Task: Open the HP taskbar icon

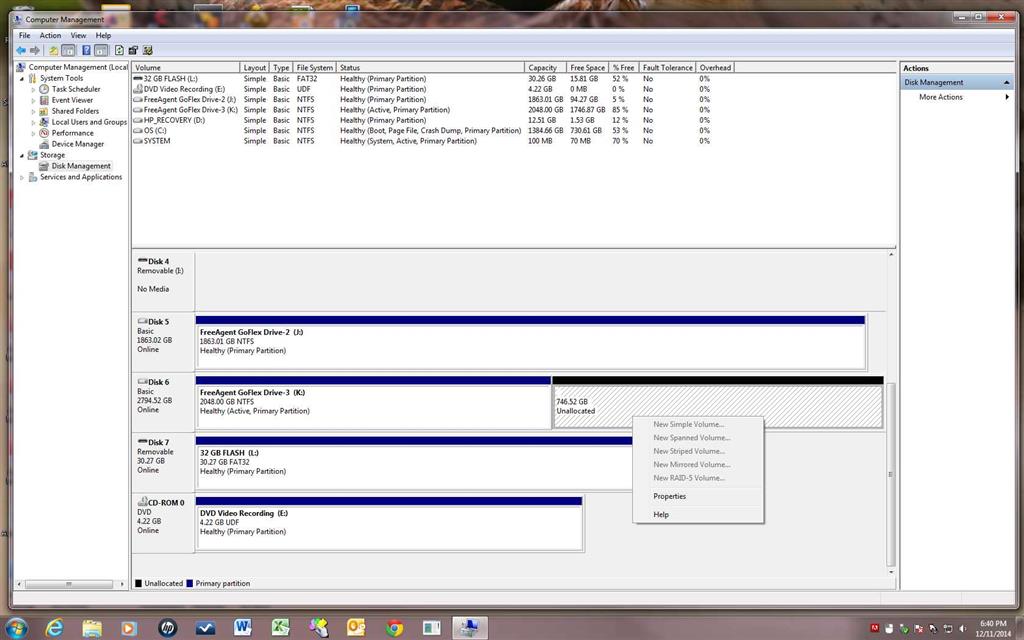Action: (x=167, y=628)
